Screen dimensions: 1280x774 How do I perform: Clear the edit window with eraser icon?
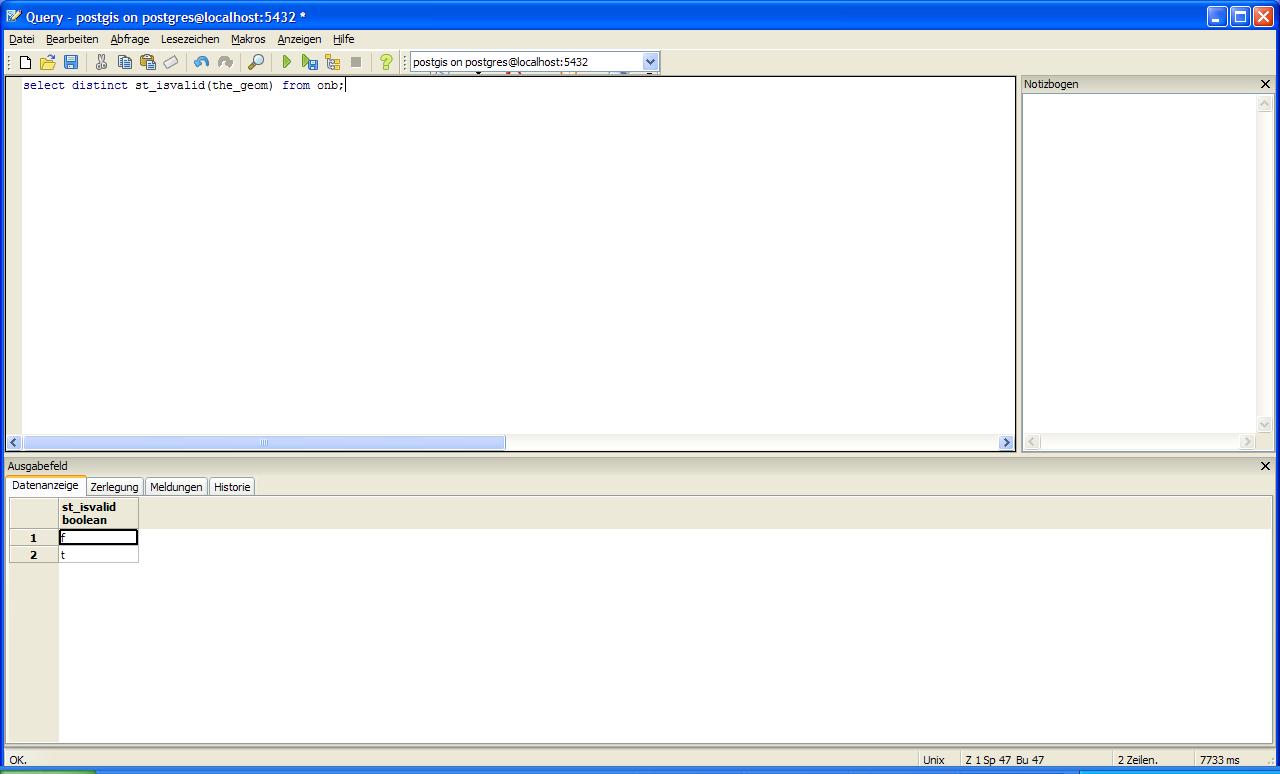[x=170, y=62]
